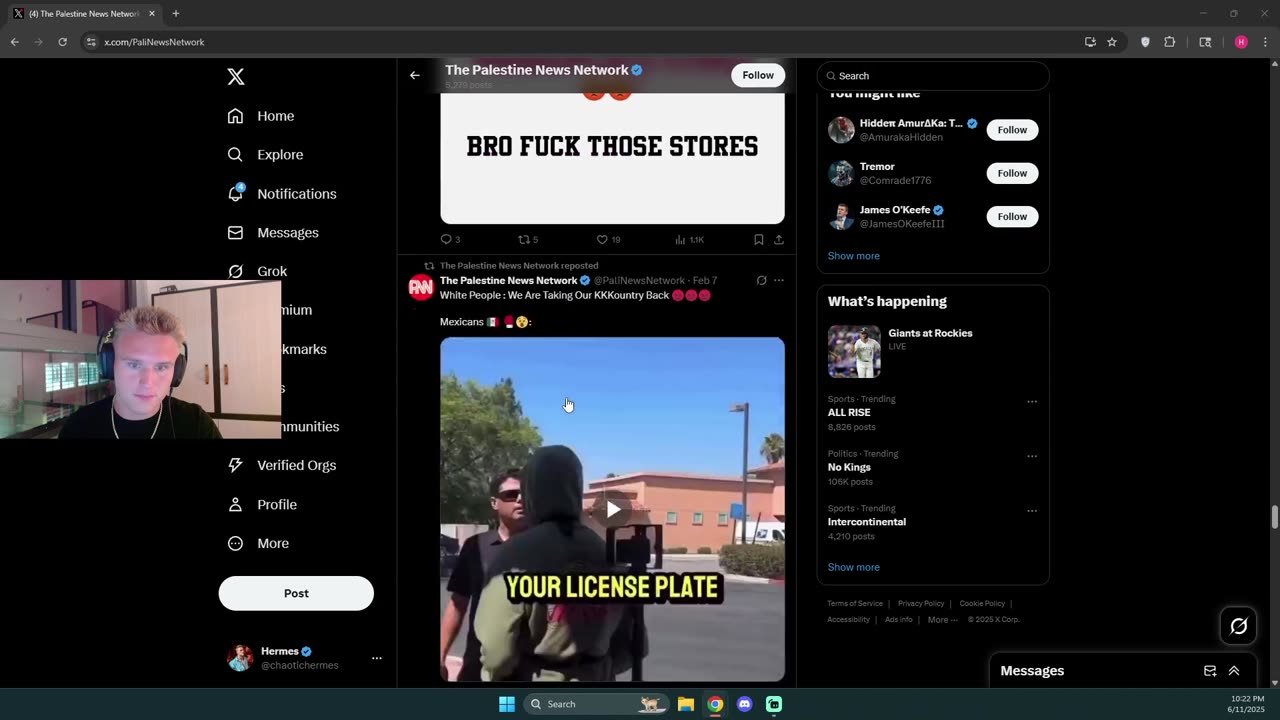Open the Chrome three-dot menu

(1265, 42)
